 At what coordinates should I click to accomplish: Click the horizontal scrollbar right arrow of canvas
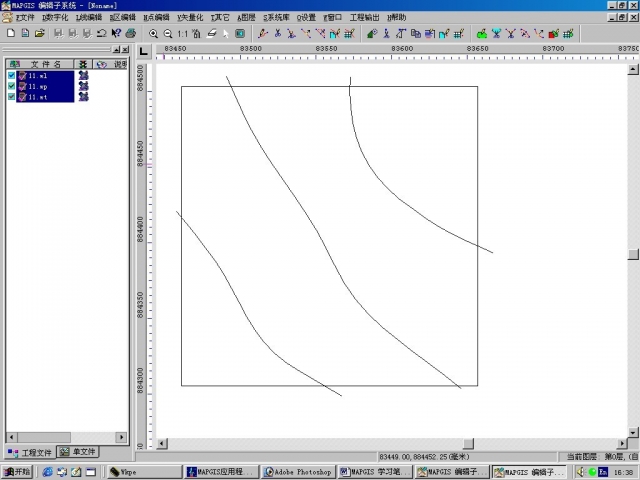tap(621, 442)
